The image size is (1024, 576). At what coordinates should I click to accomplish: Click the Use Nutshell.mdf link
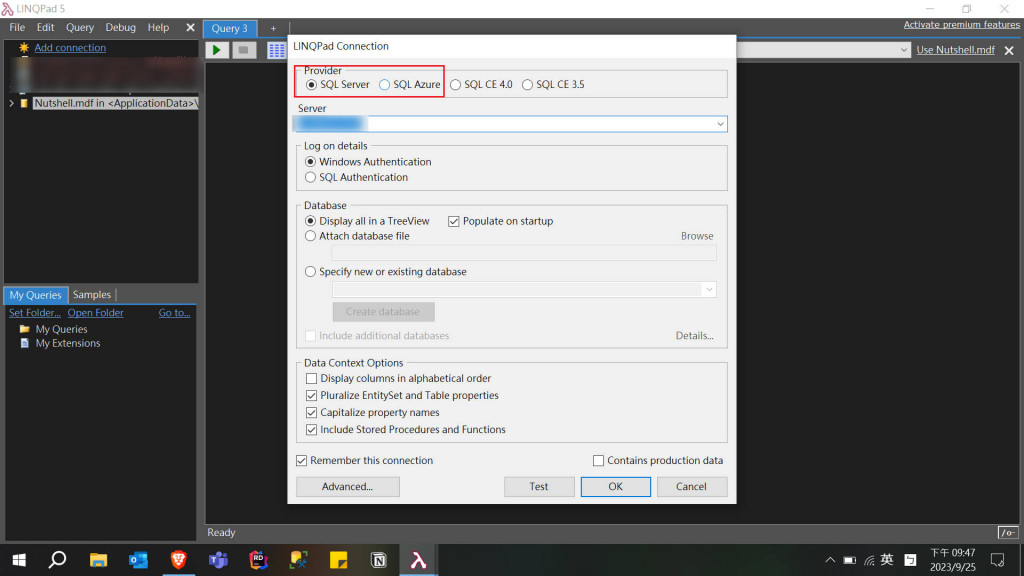[x=955, y=50]
